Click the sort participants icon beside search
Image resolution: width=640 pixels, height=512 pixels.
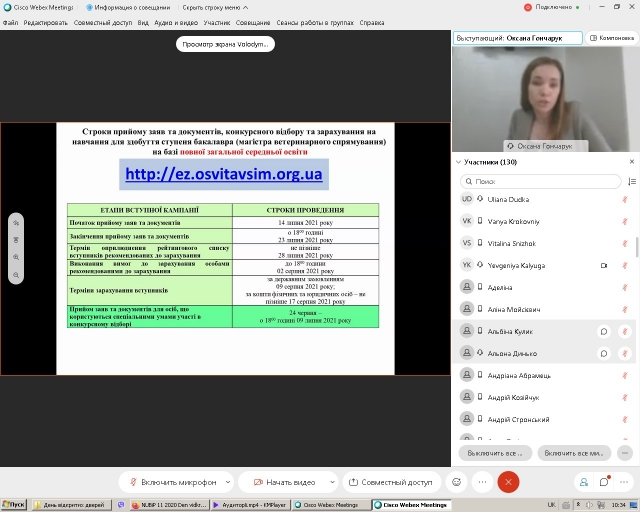click(x=631, y=181)
